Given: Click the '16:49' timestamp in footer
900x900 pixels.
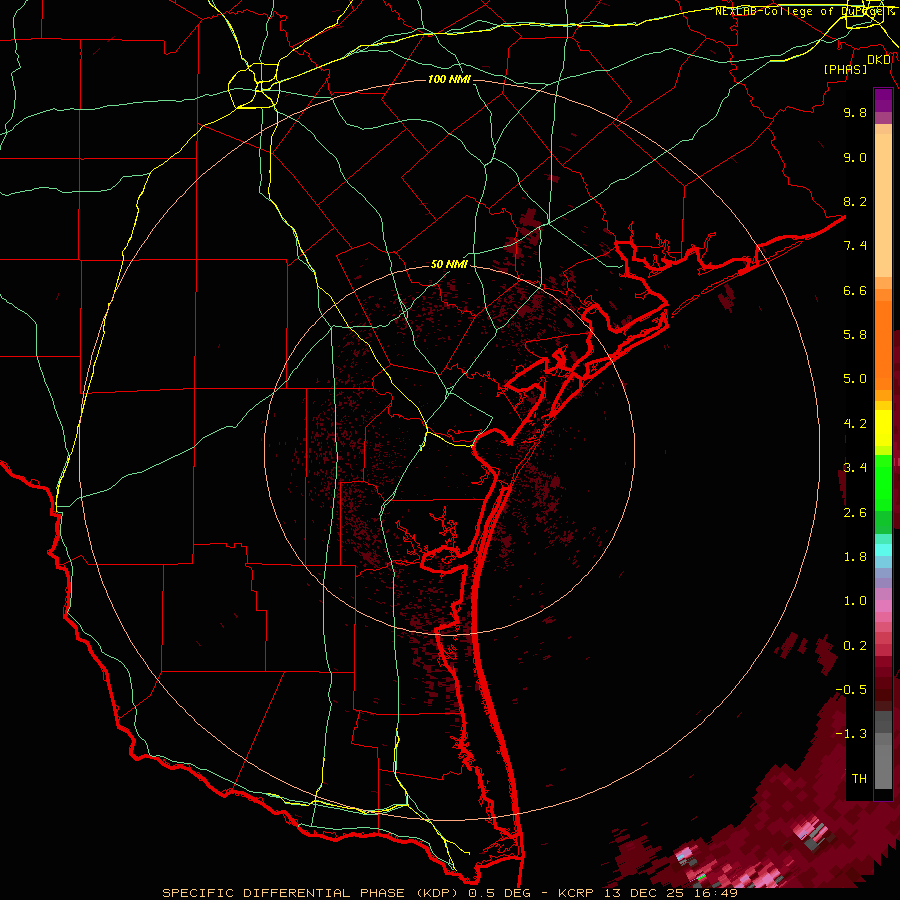Looking at the screenshot, I should pyautogui.click(x=714, y=893).
